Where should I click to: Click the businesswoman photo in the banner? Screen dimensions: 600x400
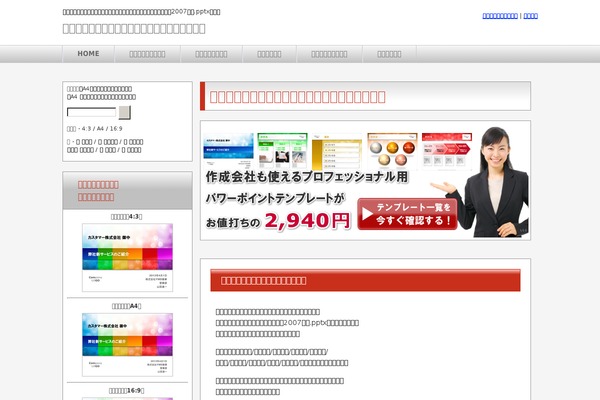coord(492,182)
